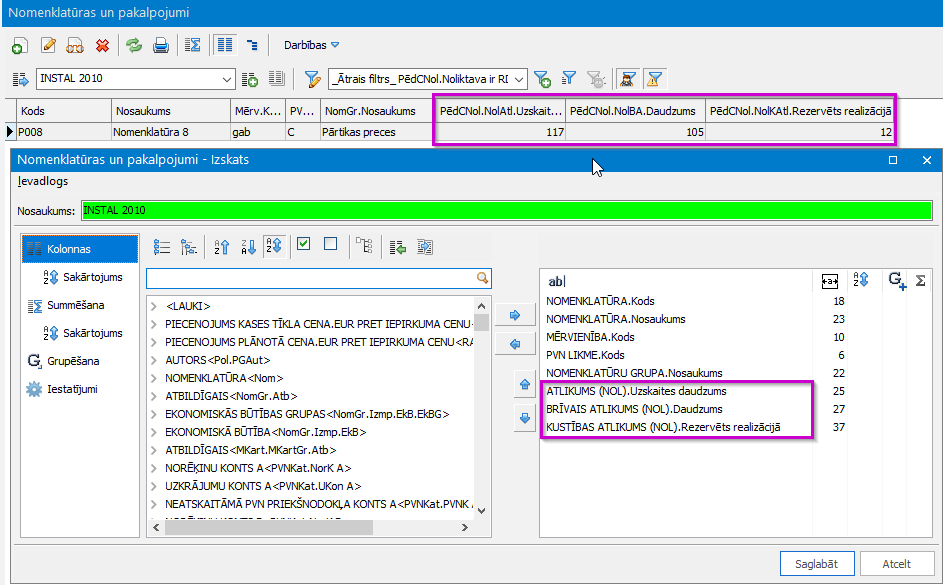This screenshot has height=585, width=943.
Task: Click the magnifier search icon
Action: click(x=482, y=278)
